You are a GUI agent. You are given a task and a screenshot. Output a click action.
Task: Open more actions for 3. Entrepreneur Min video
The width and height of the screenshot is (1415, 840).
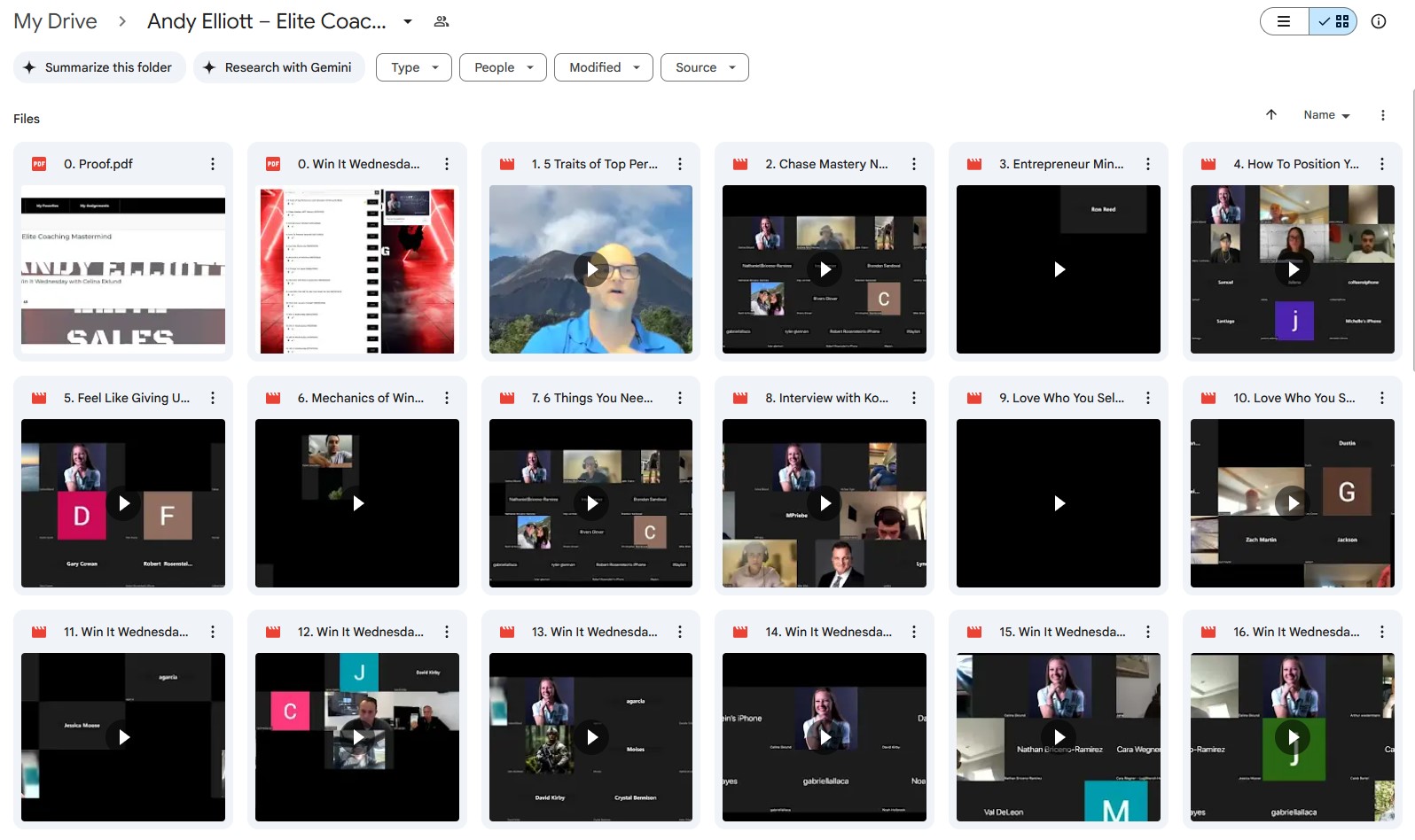pos(1148,164)
